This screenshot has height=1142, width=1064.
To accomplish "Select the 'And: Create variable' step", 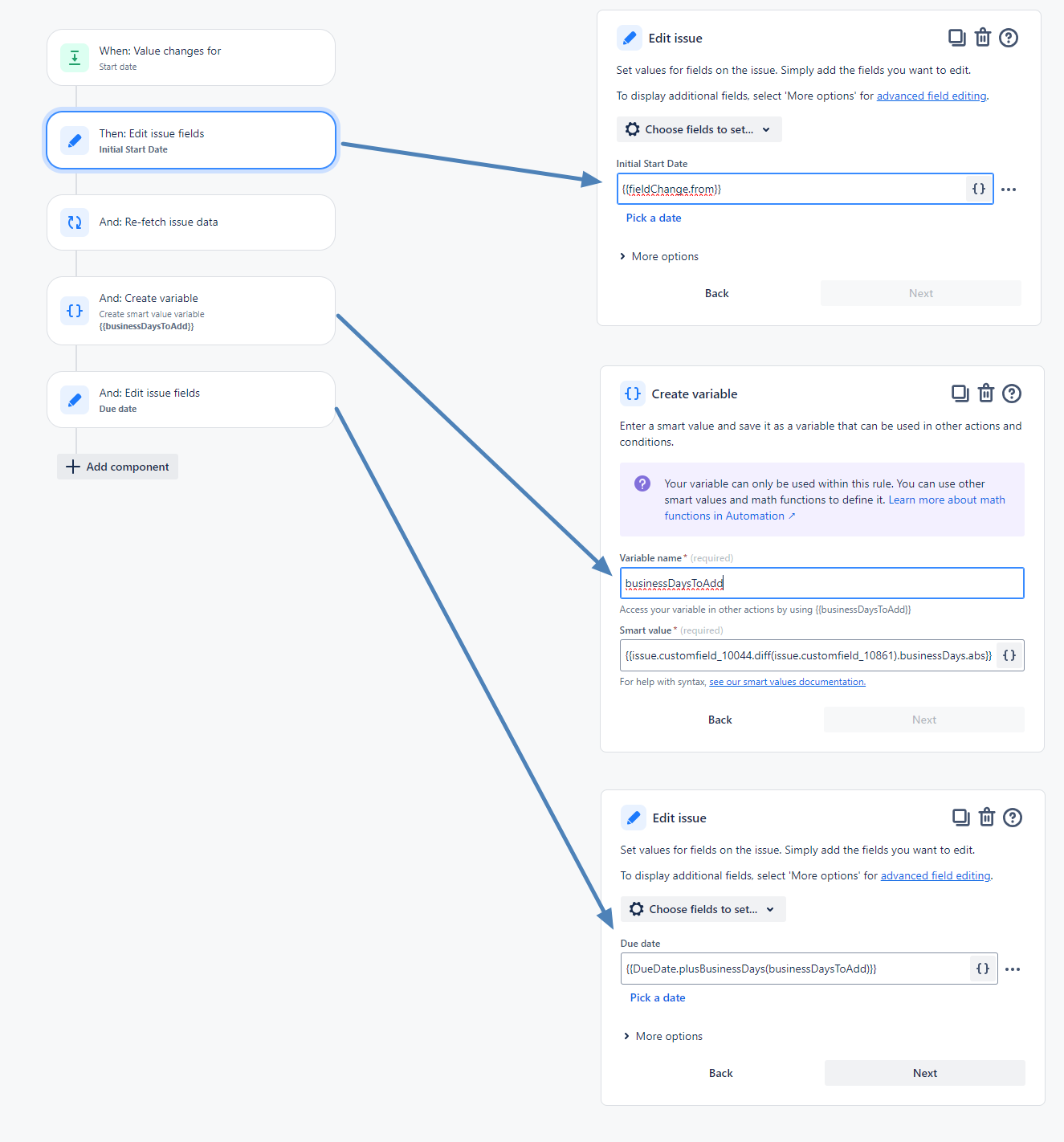I will tap(191, 311).
